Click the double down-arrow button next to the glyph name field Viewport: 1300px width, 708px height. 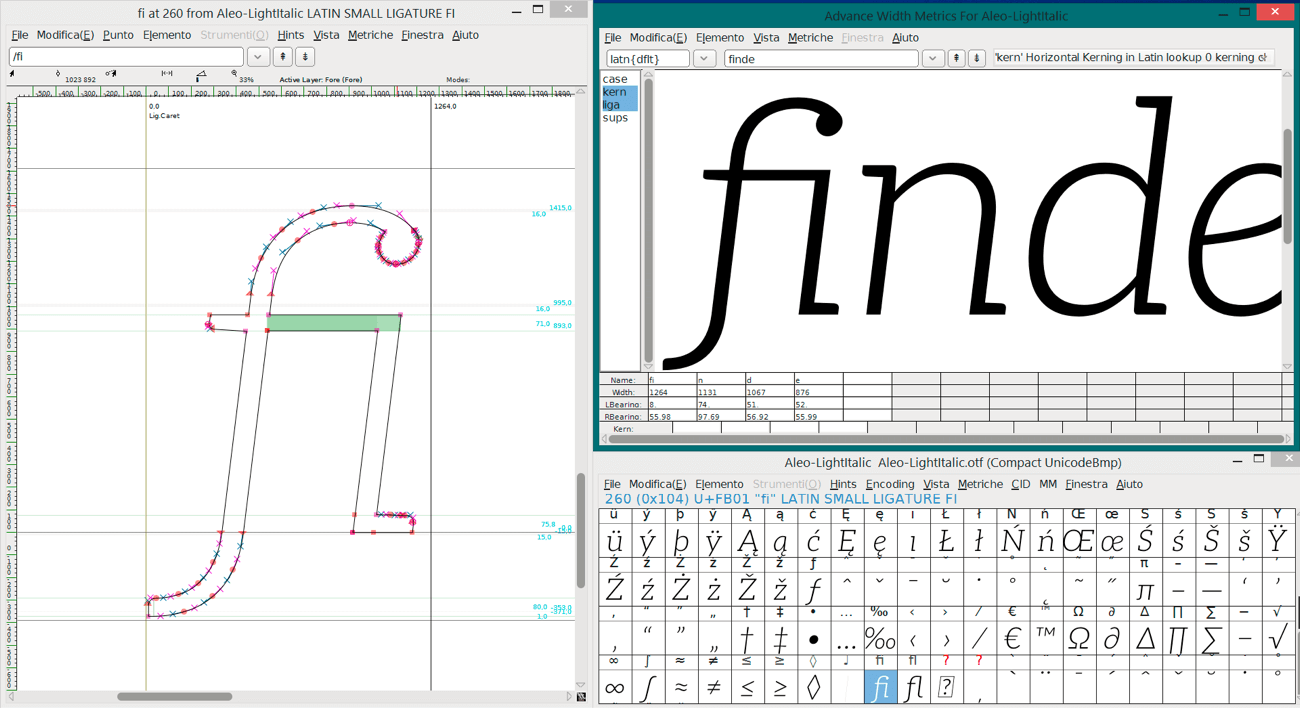pos(303,56)
